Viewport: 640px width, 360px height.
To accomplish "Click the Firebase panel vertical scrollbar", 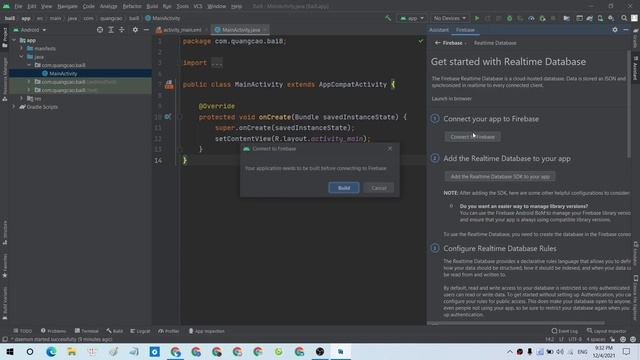I will pyautogui.click(x=629, y=104).
